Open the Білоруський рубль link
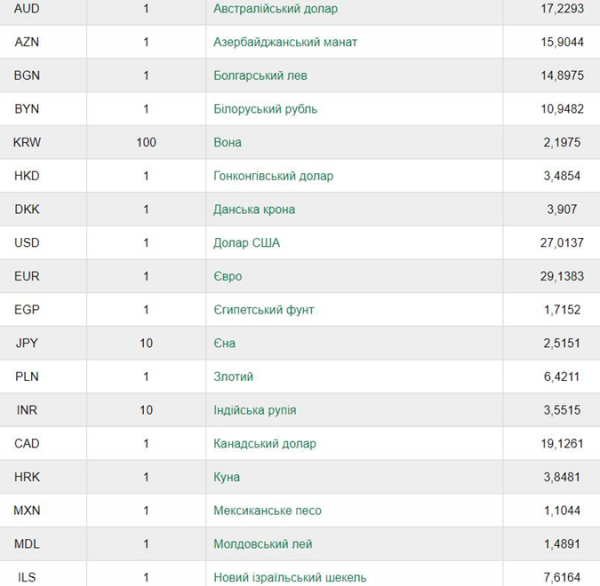This screenshot has height=586, width=600. point(265,109)
